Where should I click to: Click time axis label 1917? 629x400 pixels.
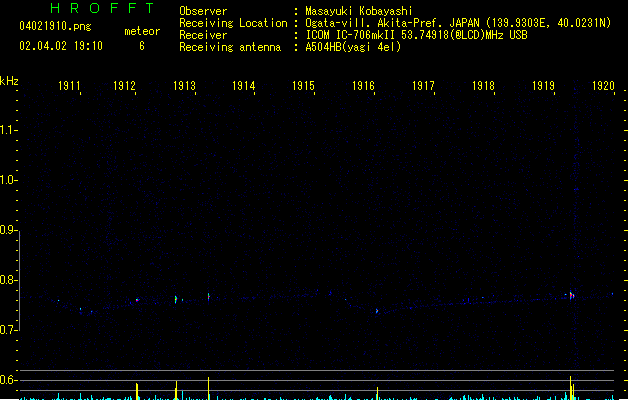click(x=423, y=86)
